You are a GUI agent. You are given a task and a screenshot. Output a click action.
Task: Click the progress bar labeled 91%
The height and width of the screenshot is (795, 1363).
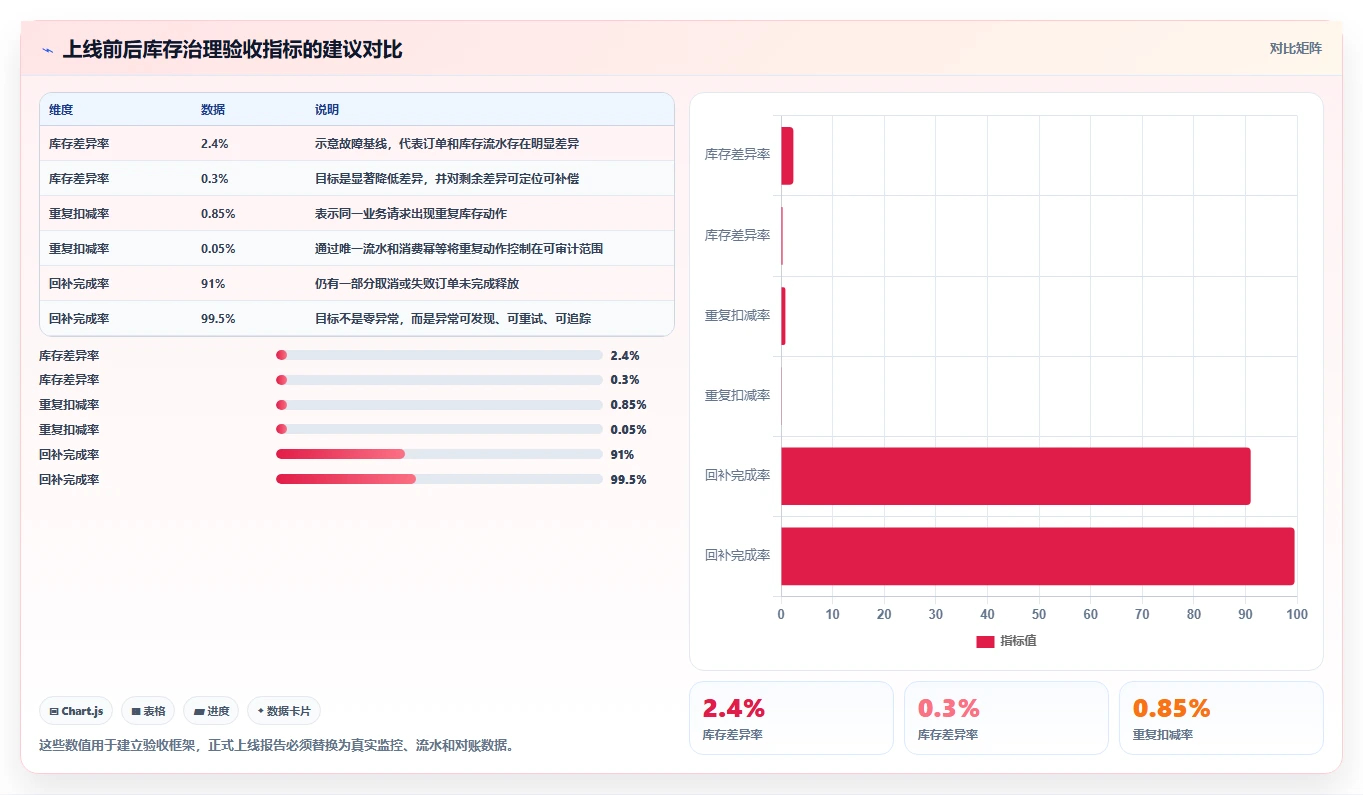pos(439,454)
